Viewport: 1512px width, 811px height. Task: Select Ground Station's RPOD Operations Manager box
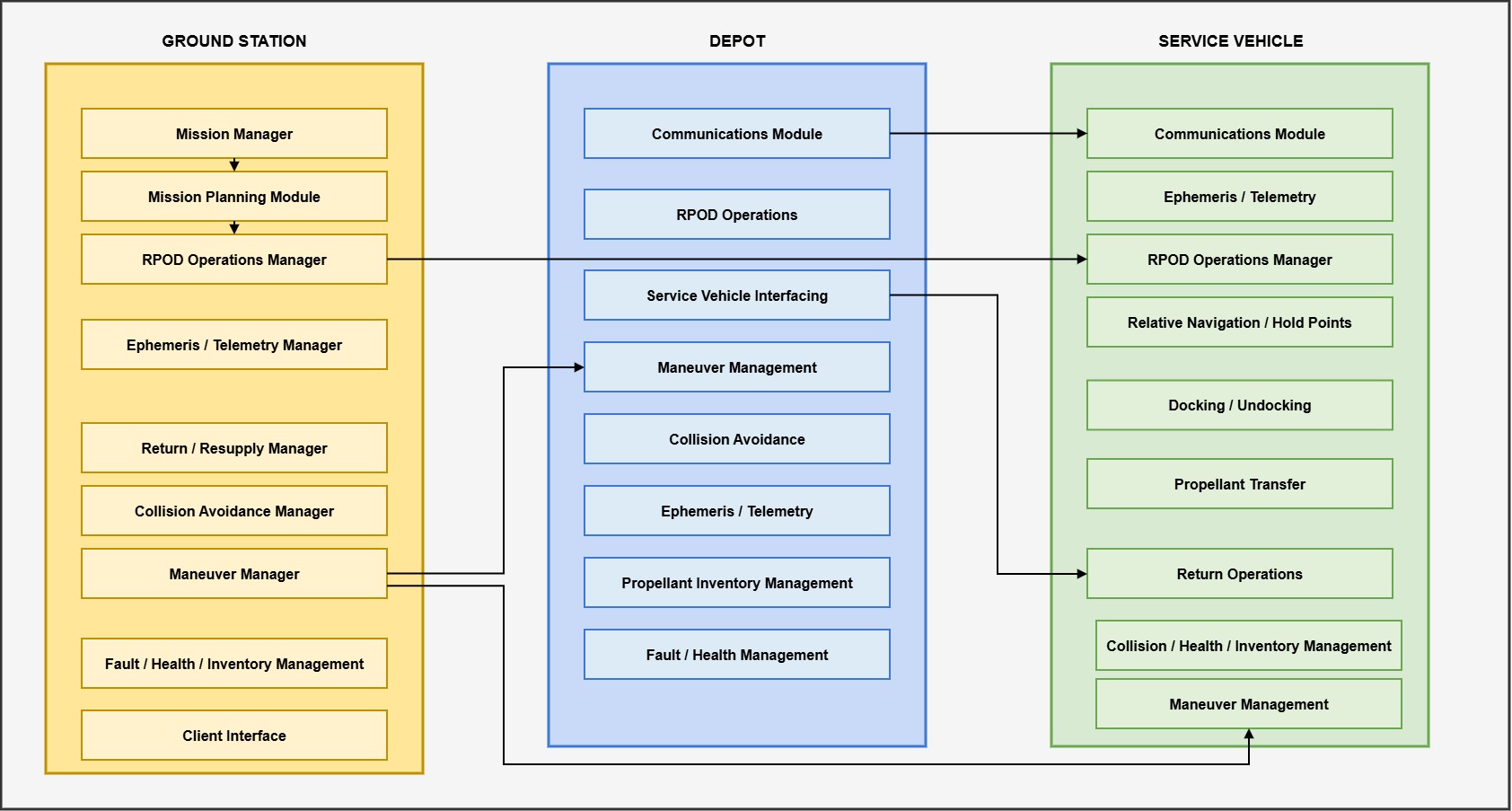[x=233, y=260]
